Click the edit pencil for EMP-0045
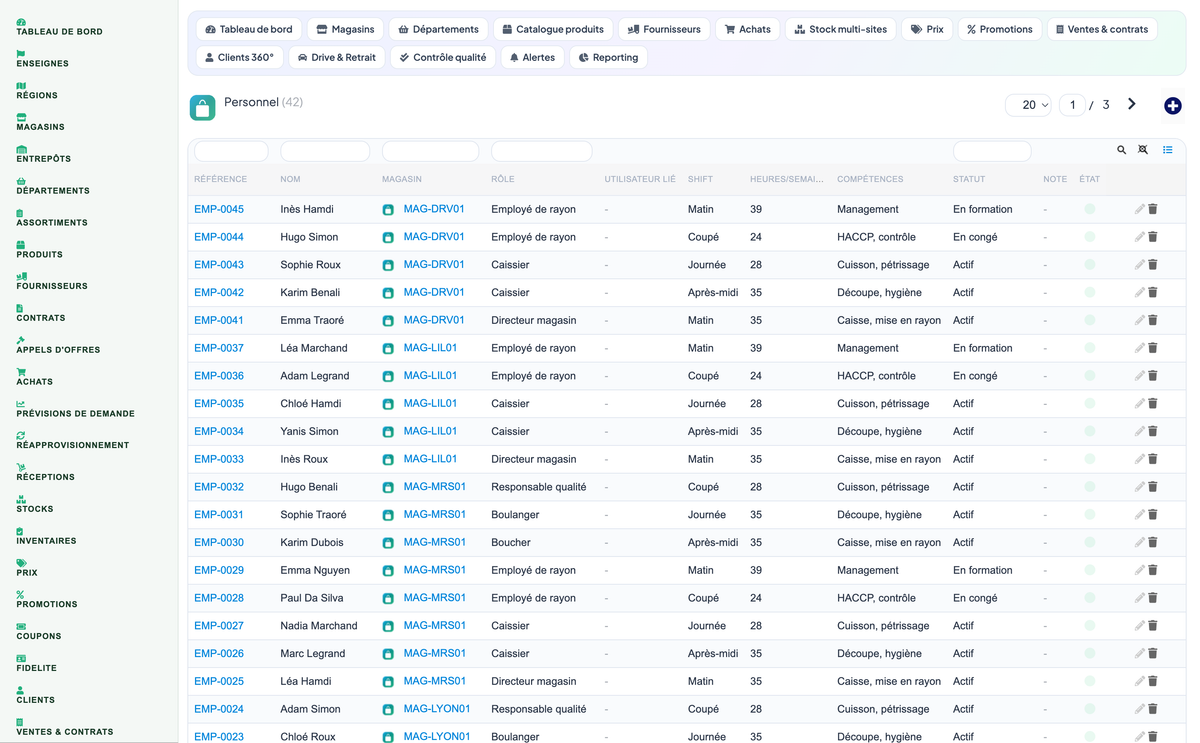 tap(1139, 209)
